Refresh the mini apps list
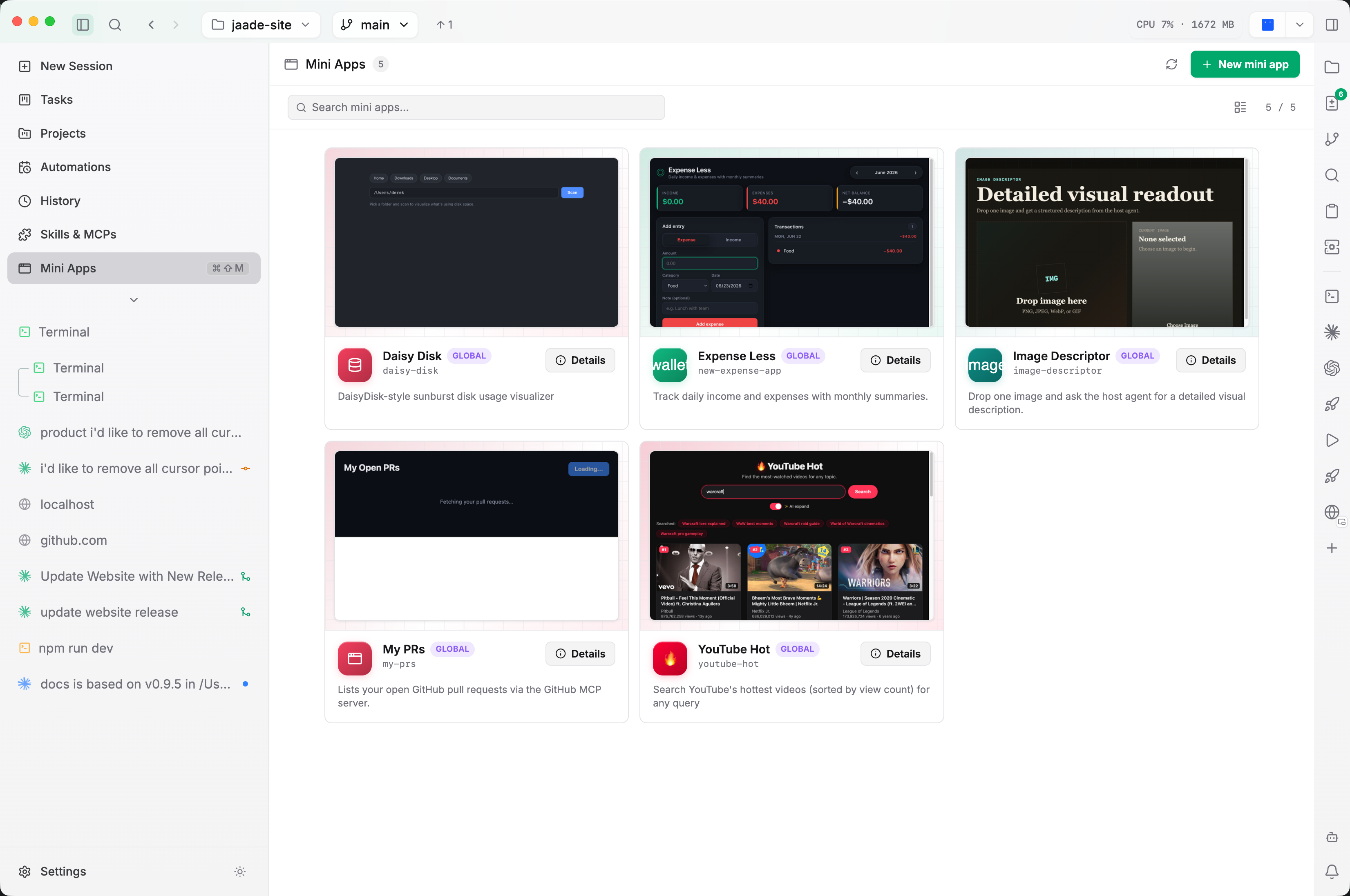Viewport: 1350px width, 896px height. (x=1171, y=64)
